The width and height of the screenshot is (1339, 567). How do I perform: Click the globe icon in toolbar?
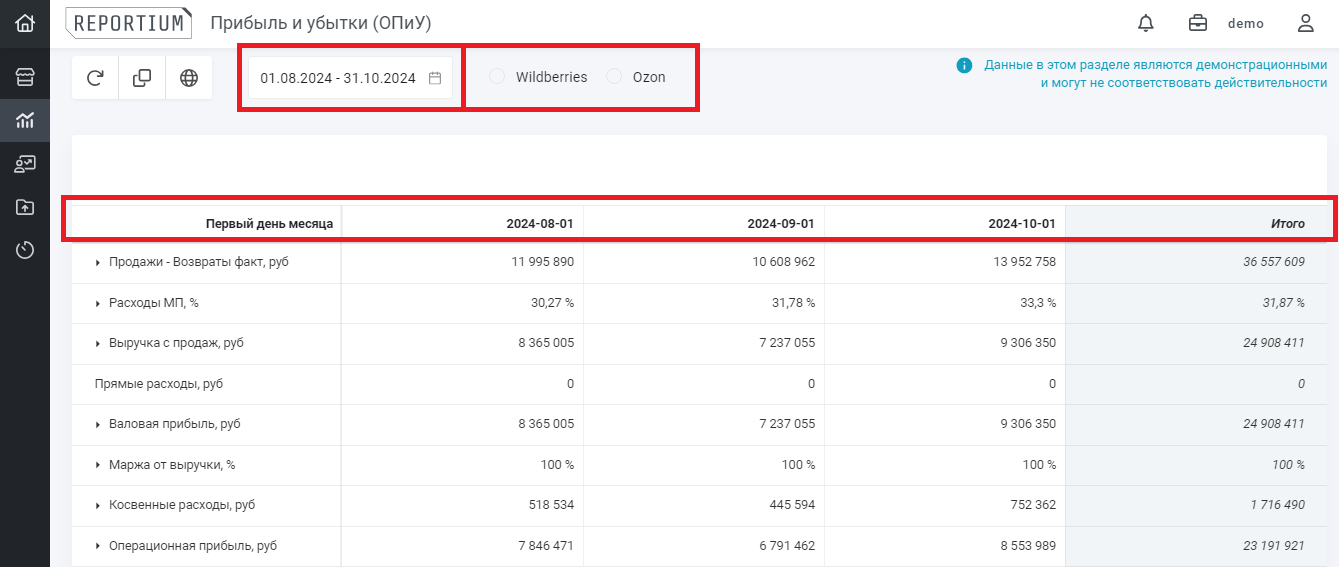189,78
